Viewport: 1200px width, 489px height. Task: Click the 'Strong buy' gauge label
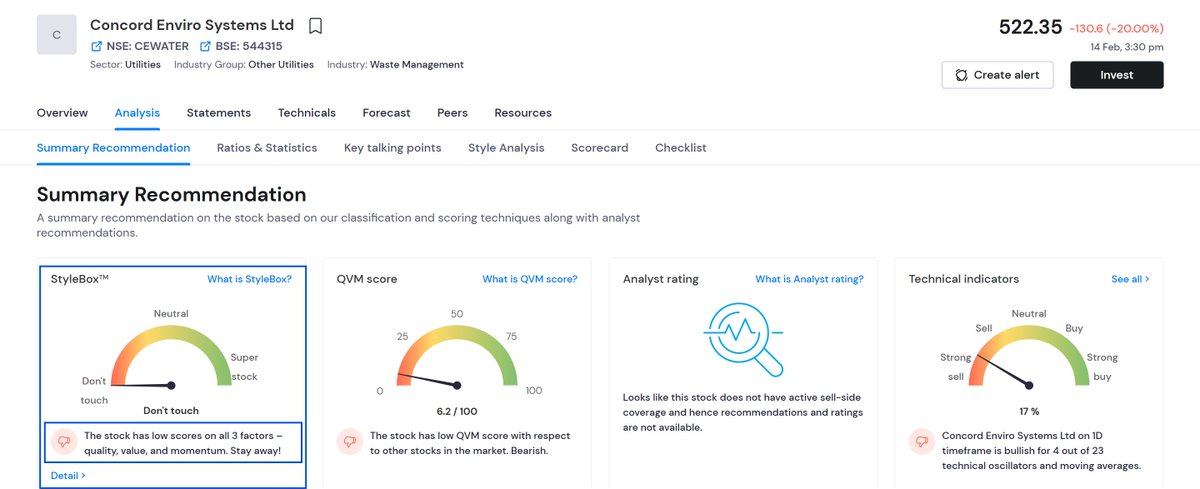click(1102, 367)
